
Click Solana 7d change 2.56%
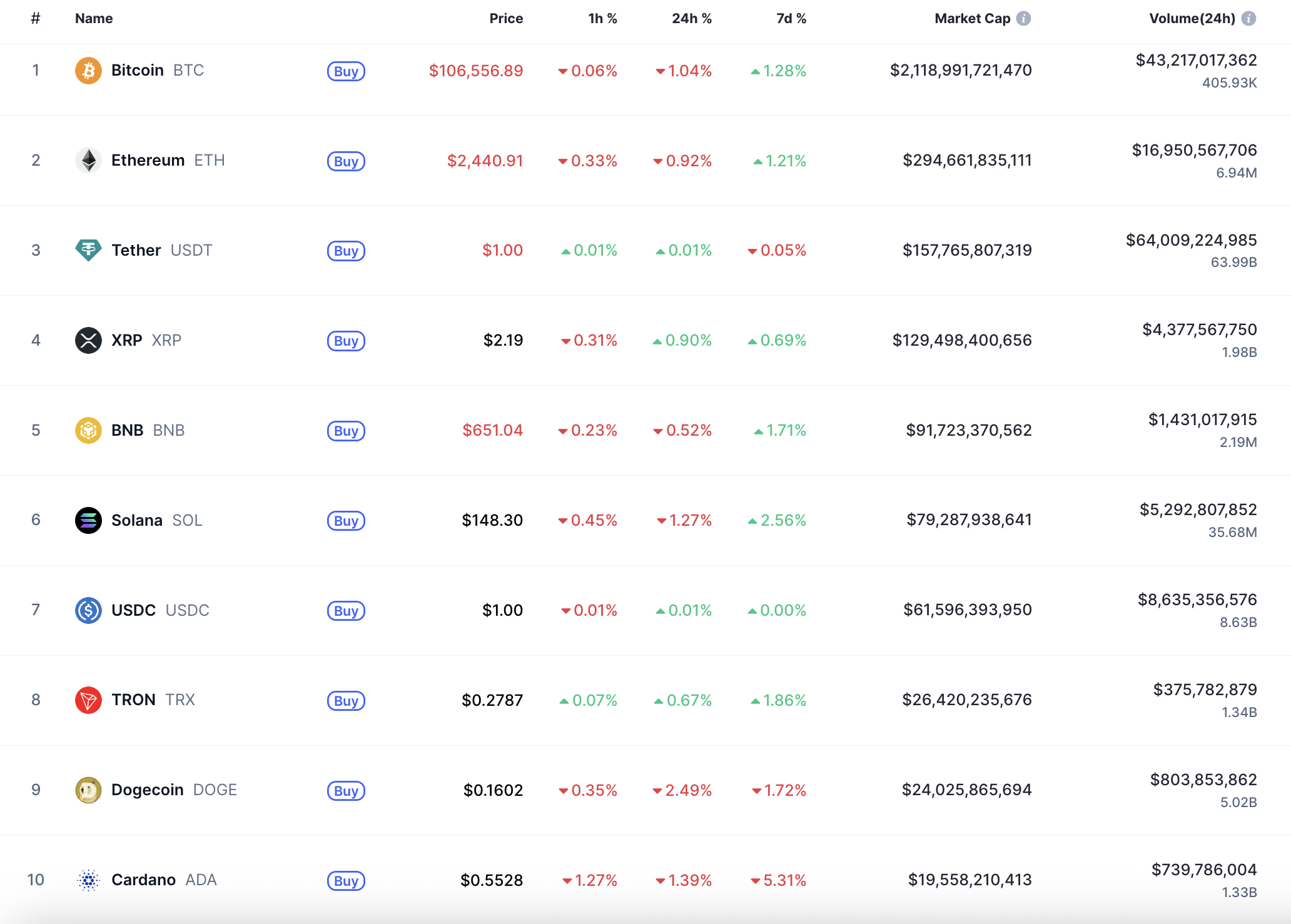click(x=777, y=520)
